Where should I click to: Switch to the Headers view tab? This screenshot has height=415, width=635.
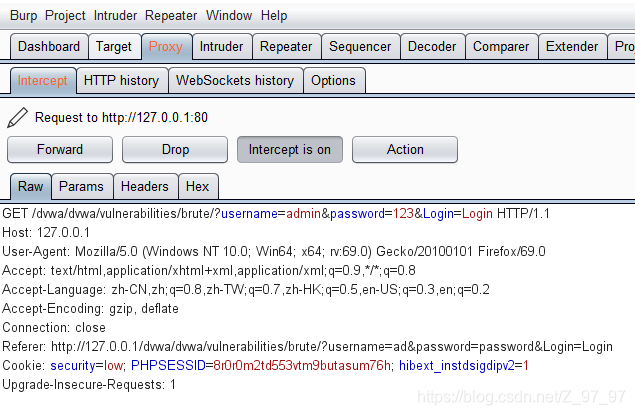click(145, 187)
